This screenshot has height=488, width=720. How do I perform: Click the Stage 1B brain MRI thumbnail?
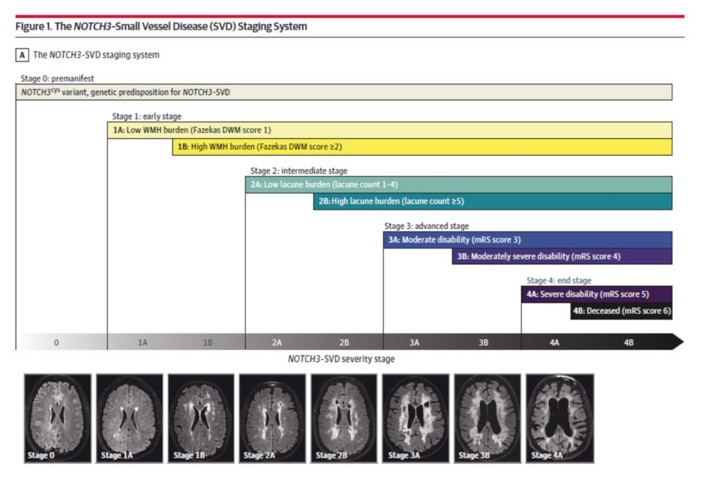click(x=201, y=418)
